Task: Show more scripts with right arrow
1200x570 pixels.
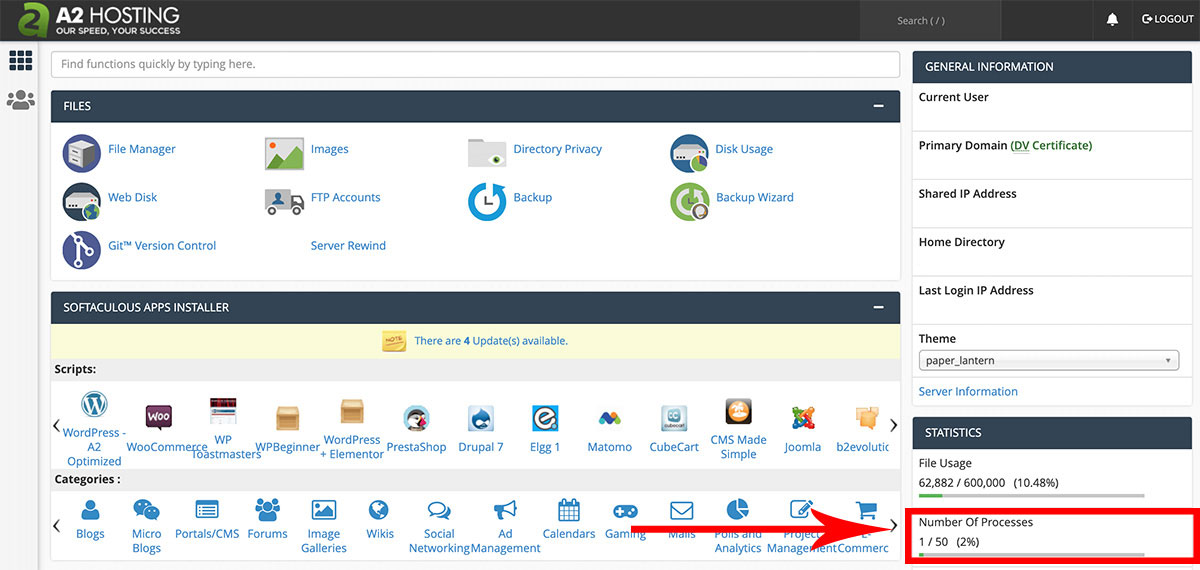Action: (894, 425)
